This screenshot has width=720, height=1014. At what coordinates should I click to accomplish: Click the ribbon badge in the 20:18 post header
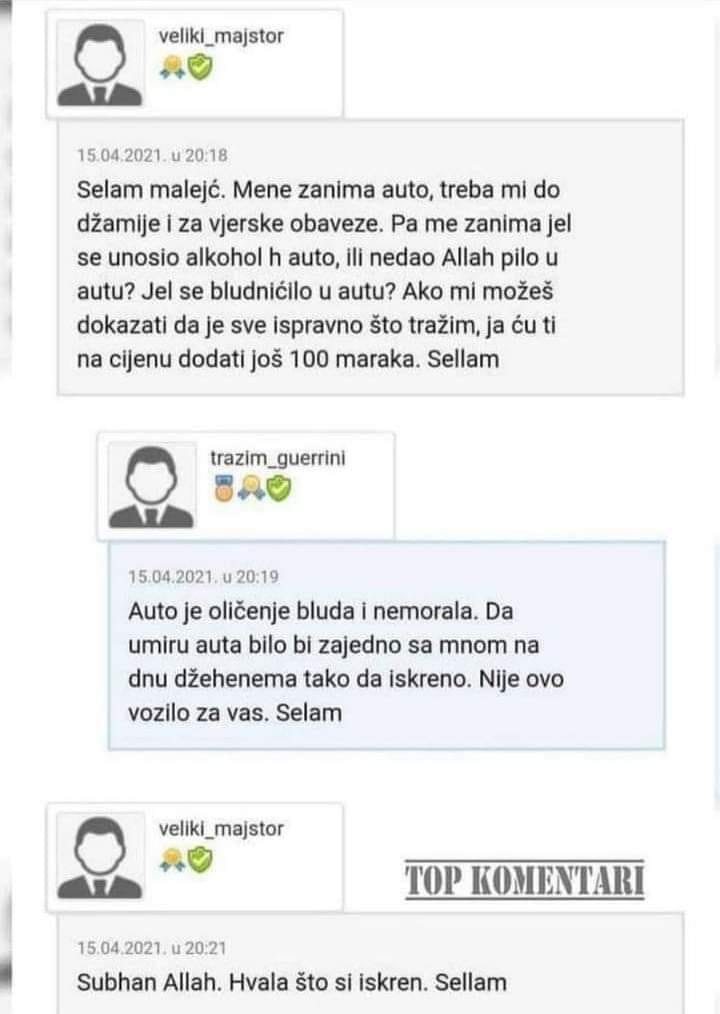172,67
